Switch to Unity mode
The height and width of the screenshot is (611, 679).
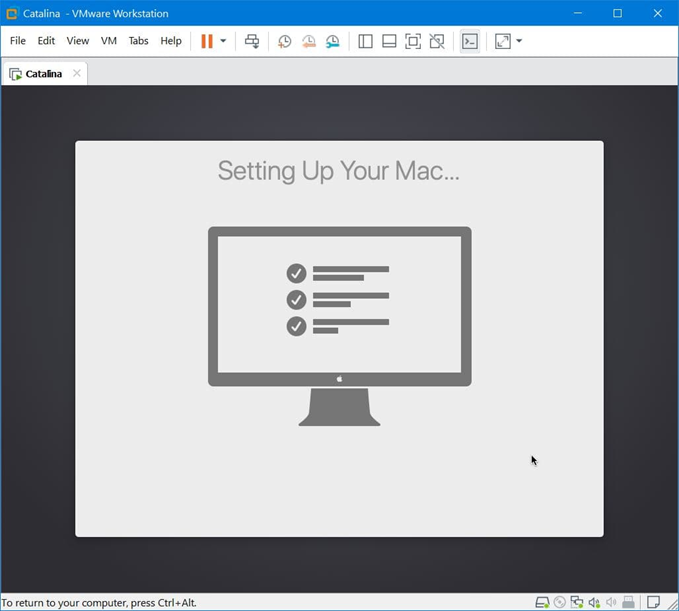pyautogui.click(x=437, y=41)
